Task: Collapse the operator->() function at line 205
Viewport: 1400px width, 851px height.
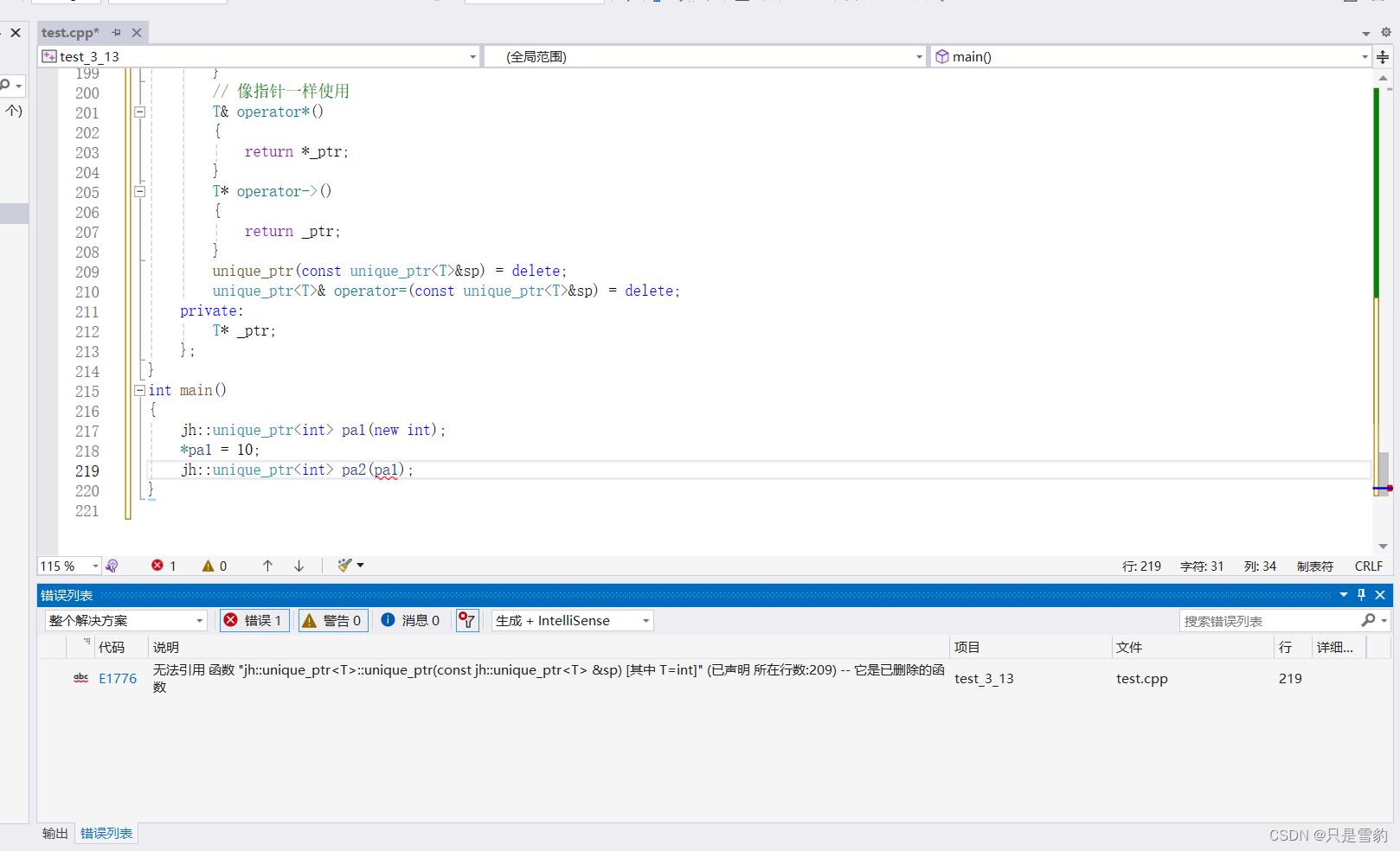Action: [x=139, y=191]
